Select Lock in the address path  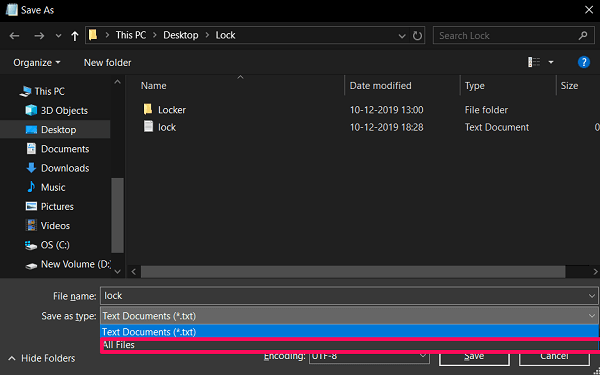[x=225, y=35]
